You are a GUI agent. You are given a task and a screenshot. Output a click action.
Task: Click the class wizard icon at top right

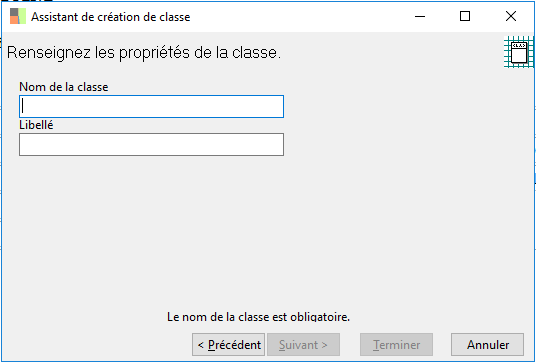point(519,52)
